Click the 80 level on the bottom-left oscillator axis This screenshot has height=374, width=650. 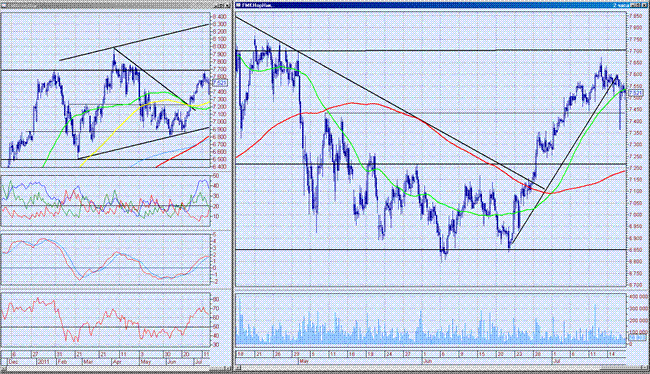[x=216, y=299]
